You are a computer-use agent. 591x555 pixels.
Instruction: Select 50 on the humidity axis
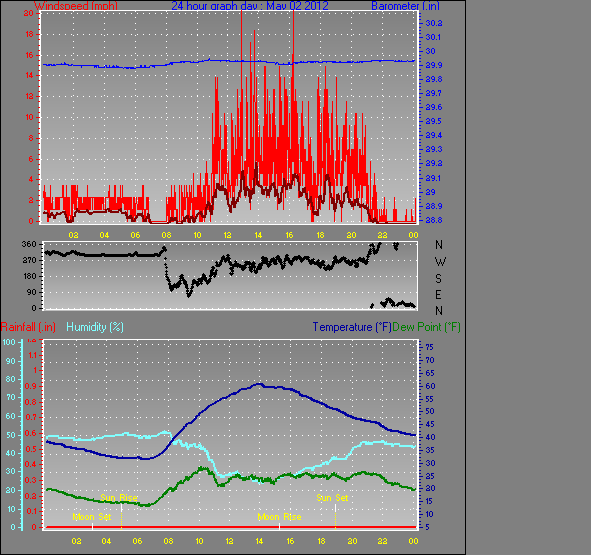click(x=11, y=435)
